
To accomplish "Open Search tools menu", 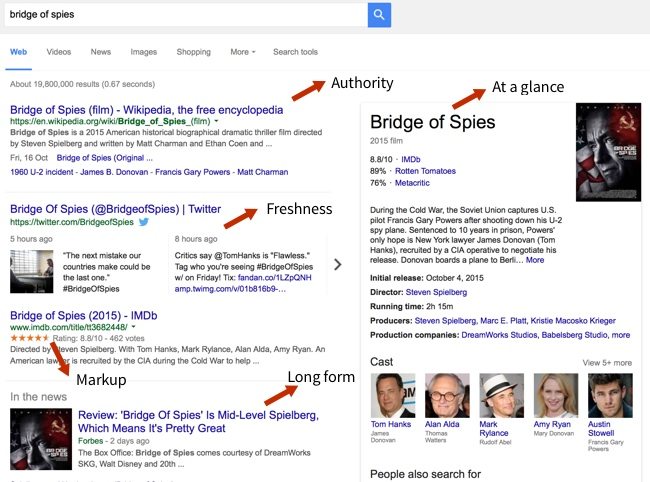I will (295, 52).
